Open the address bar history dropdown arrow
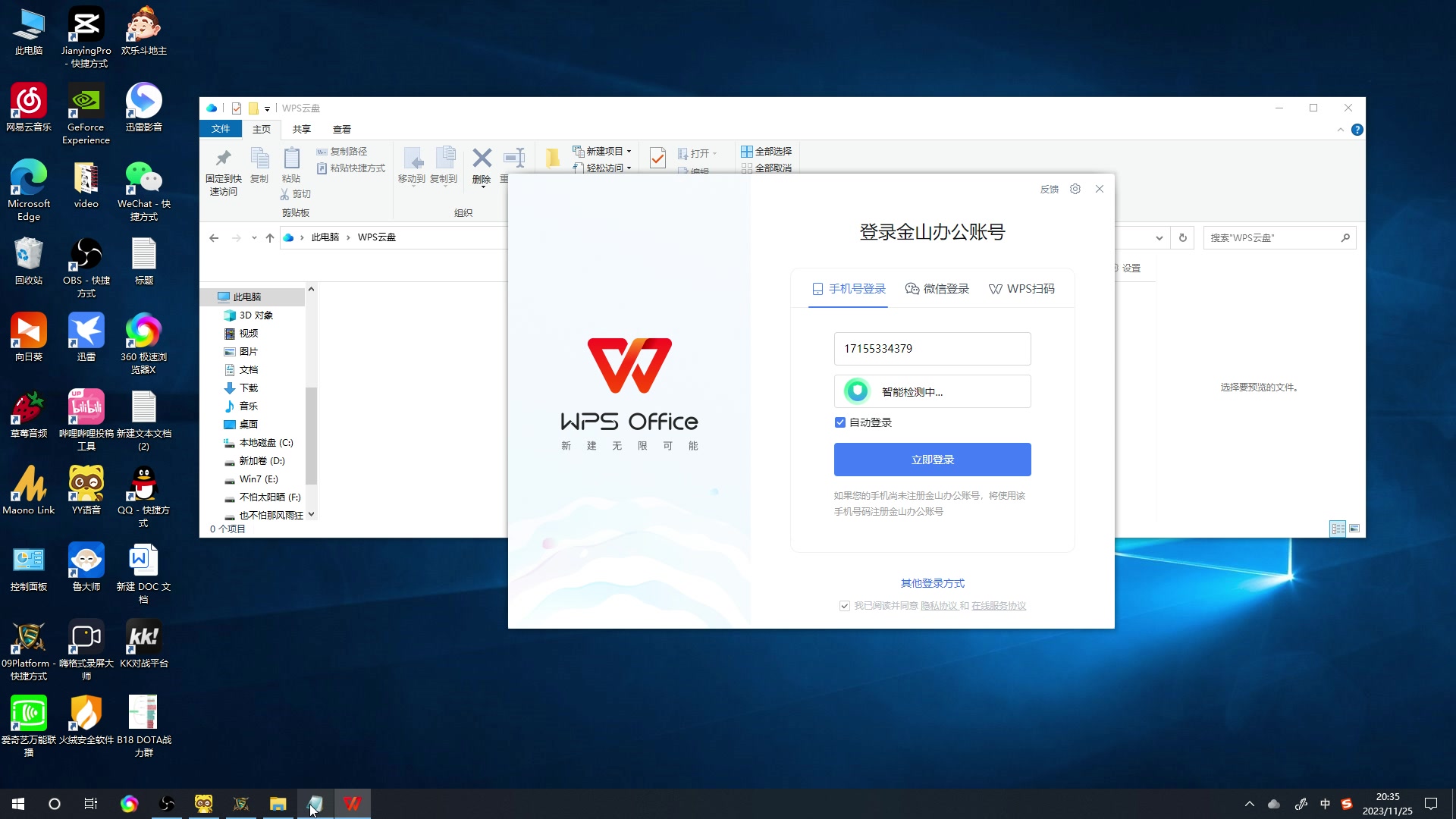Screen dimensions: 1456x819 [x=1159, y=238]
